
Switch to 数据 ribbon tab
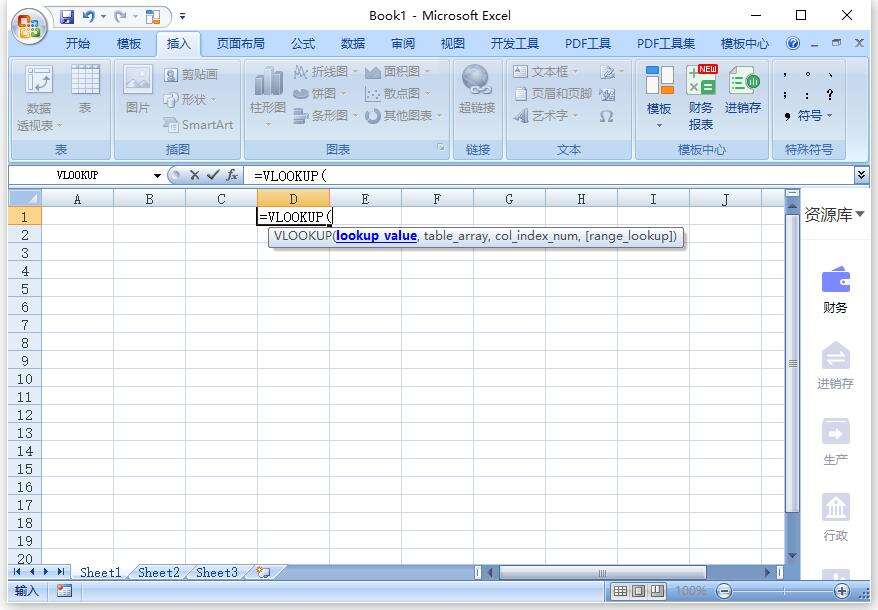[x=353, y=44]
